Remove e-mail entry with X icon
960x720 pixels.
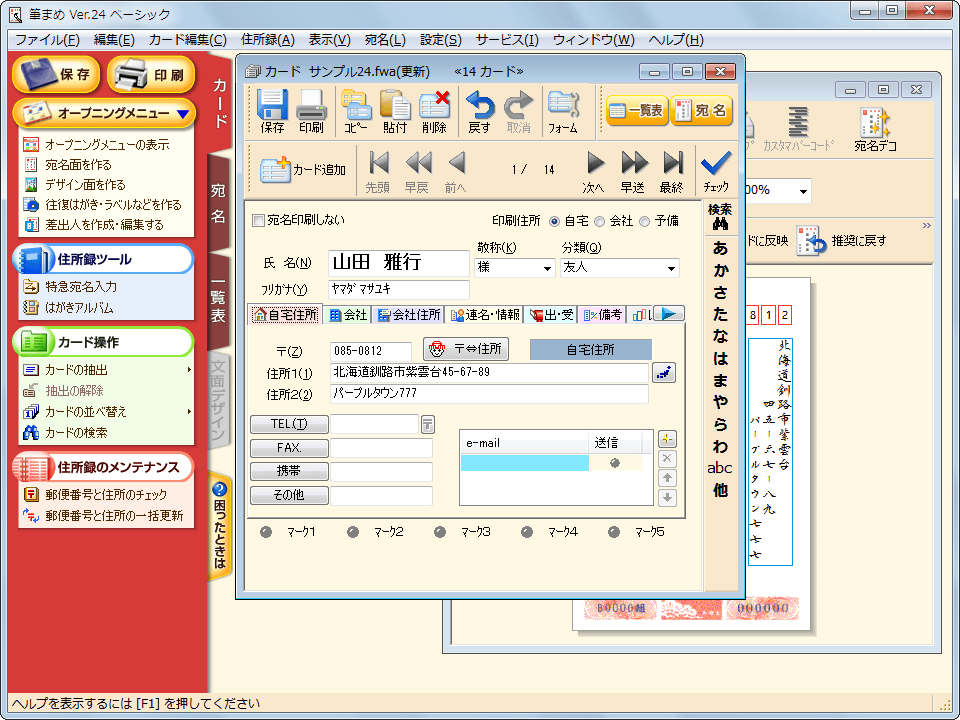667,459
